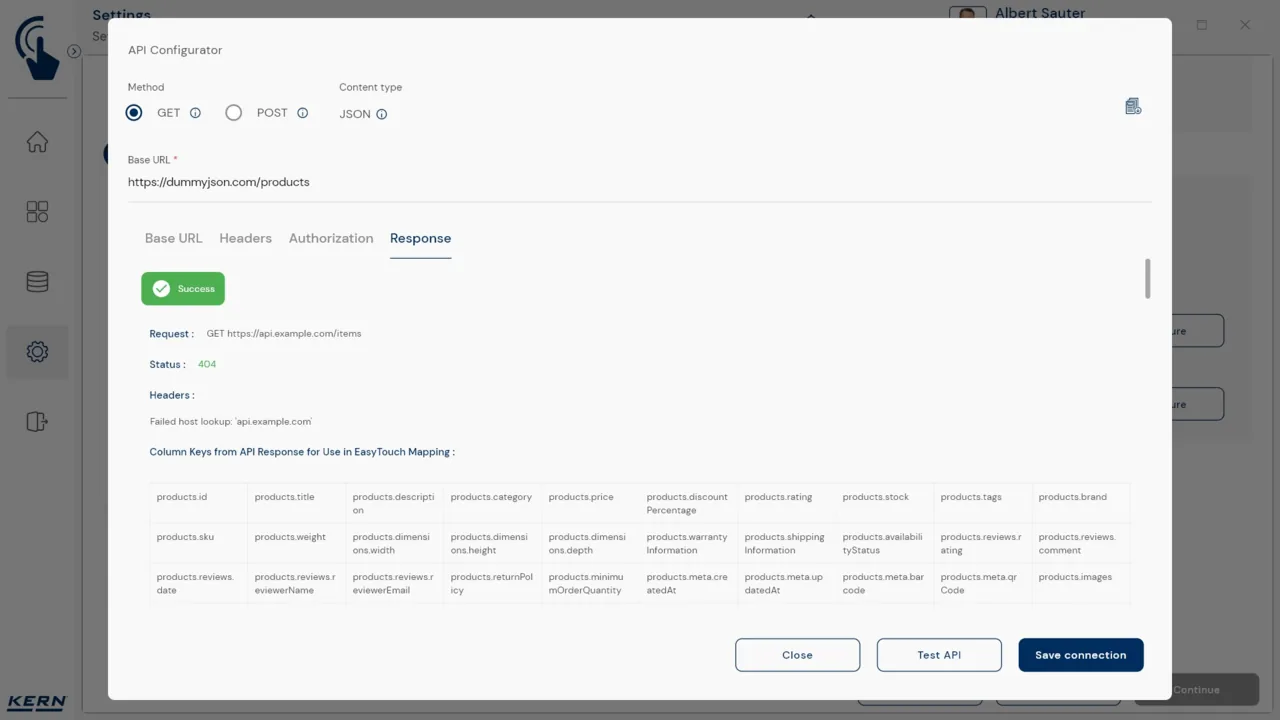Click the Close button in dialog
This screenshot has width=1280, height=720.
pyautogui.click(x=797, y=655)
